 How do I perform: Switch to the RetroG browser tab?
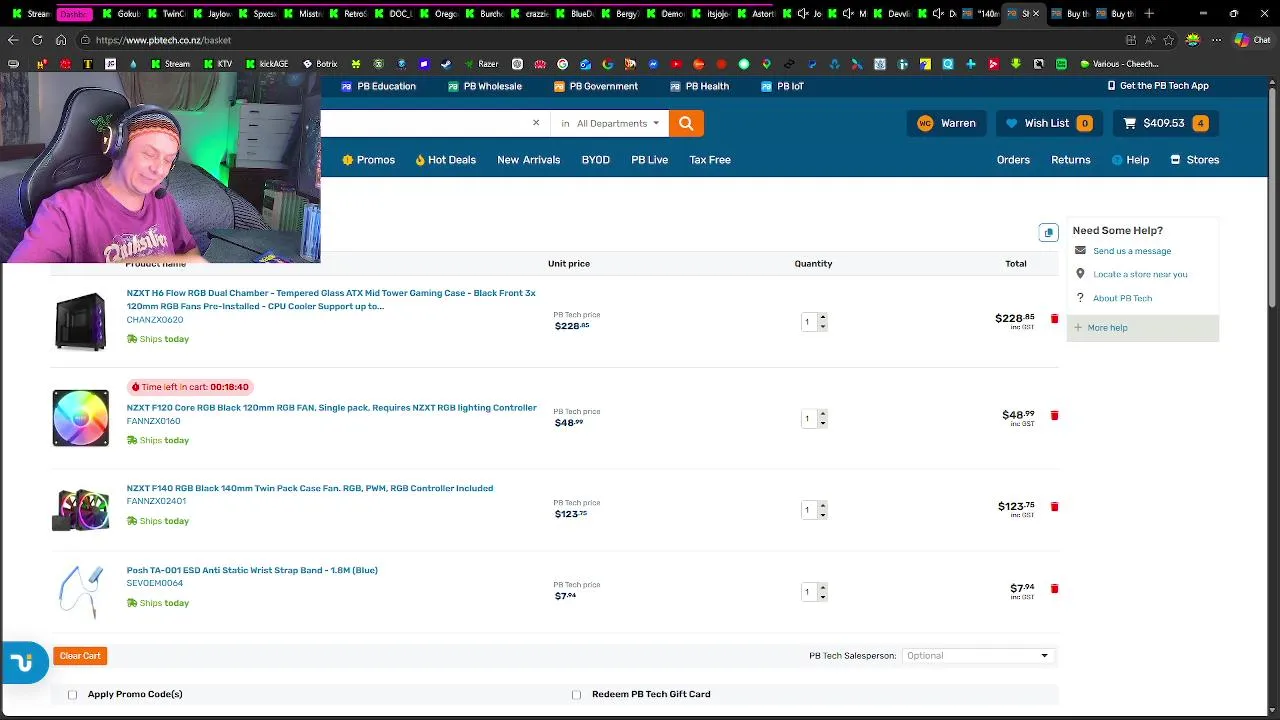point(349,13)
